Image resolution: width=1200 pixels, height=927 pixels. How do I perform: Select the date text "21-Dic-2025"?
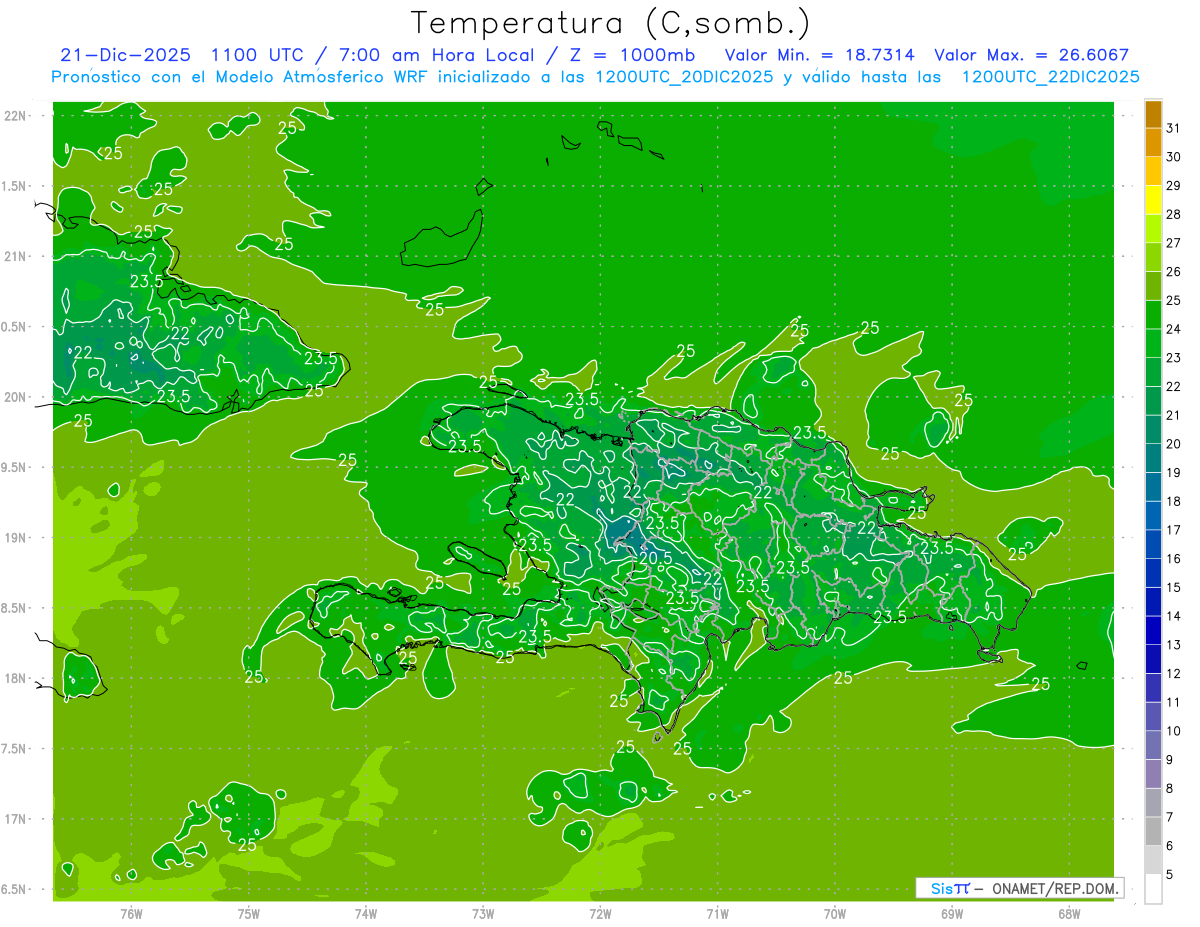pos(126,55)
